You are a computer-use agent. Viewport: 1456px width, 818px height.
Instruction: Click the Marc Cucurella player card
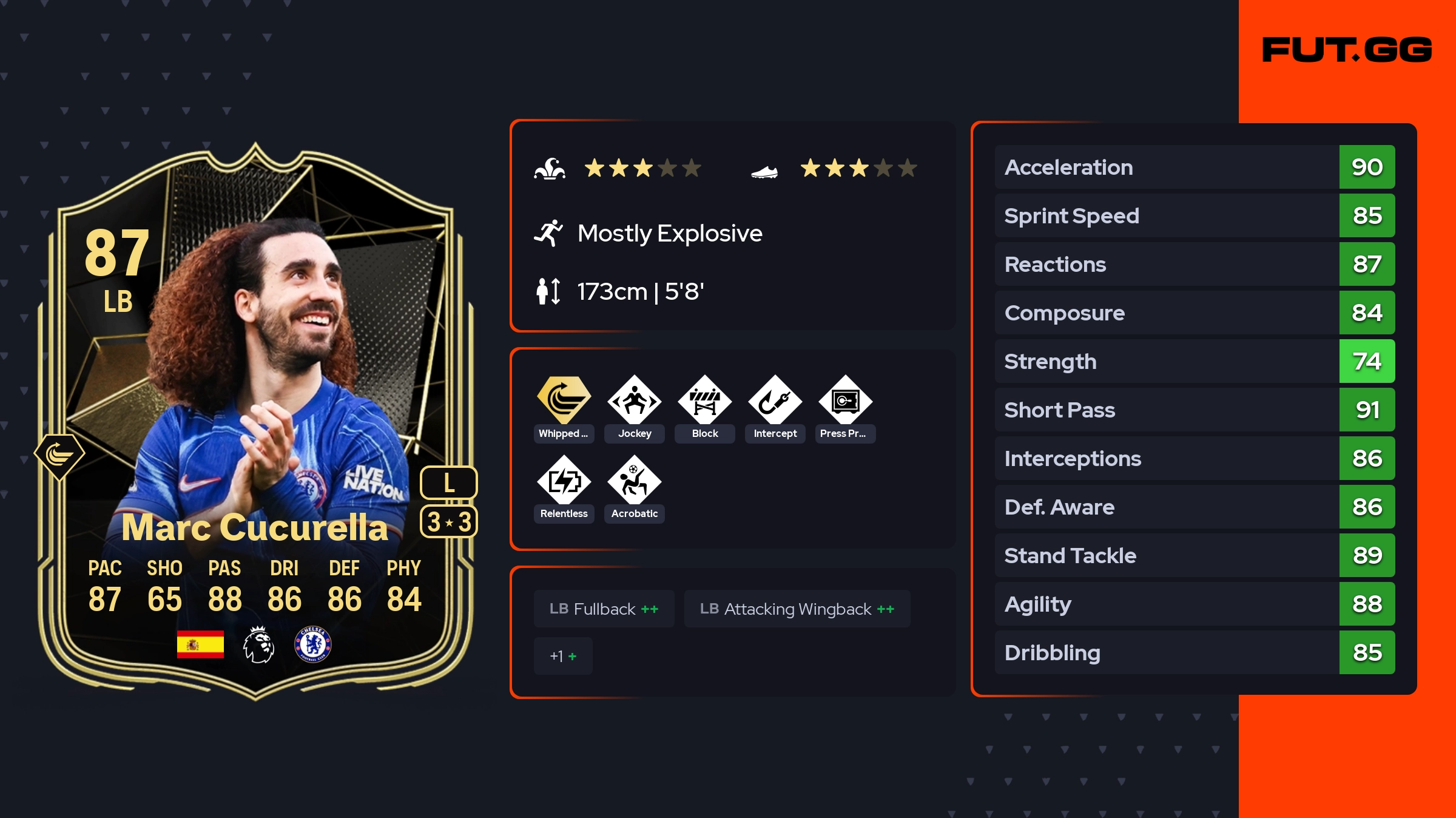pyautogui.click(x=255, y=421)
